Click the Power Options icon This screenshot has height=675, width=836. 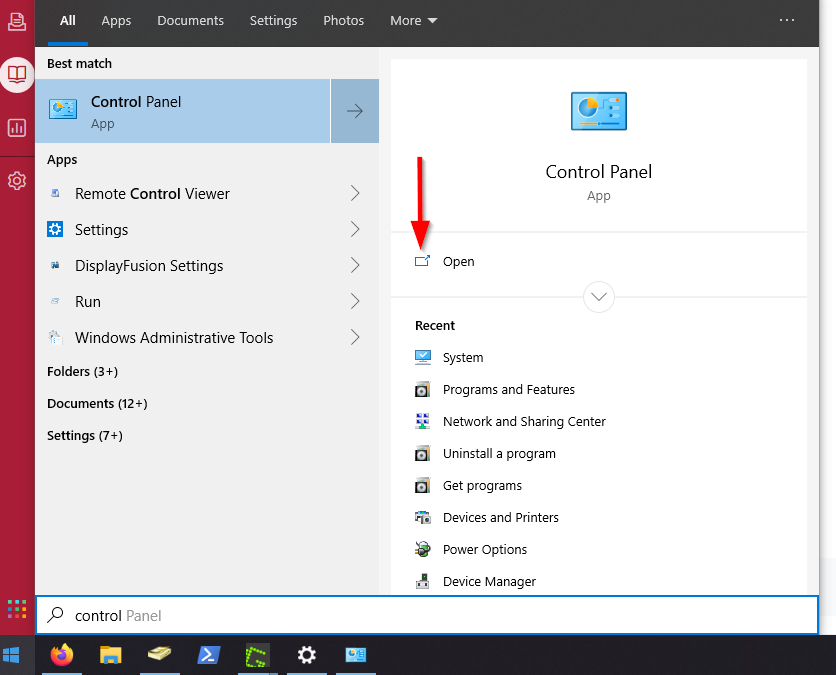click(x=423, y=549)
